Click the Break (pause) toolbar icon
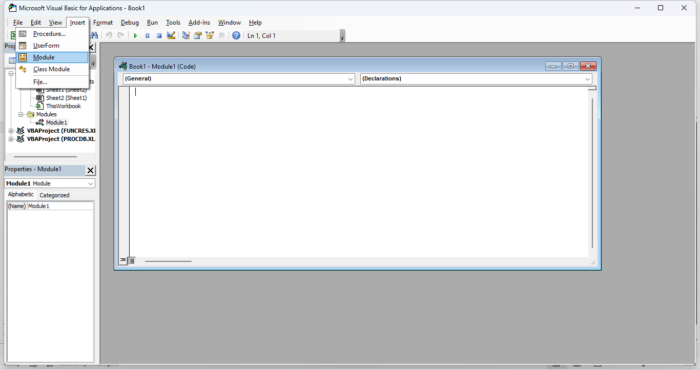The height and width of the screenshot is (370, 700). pos(147,35)
